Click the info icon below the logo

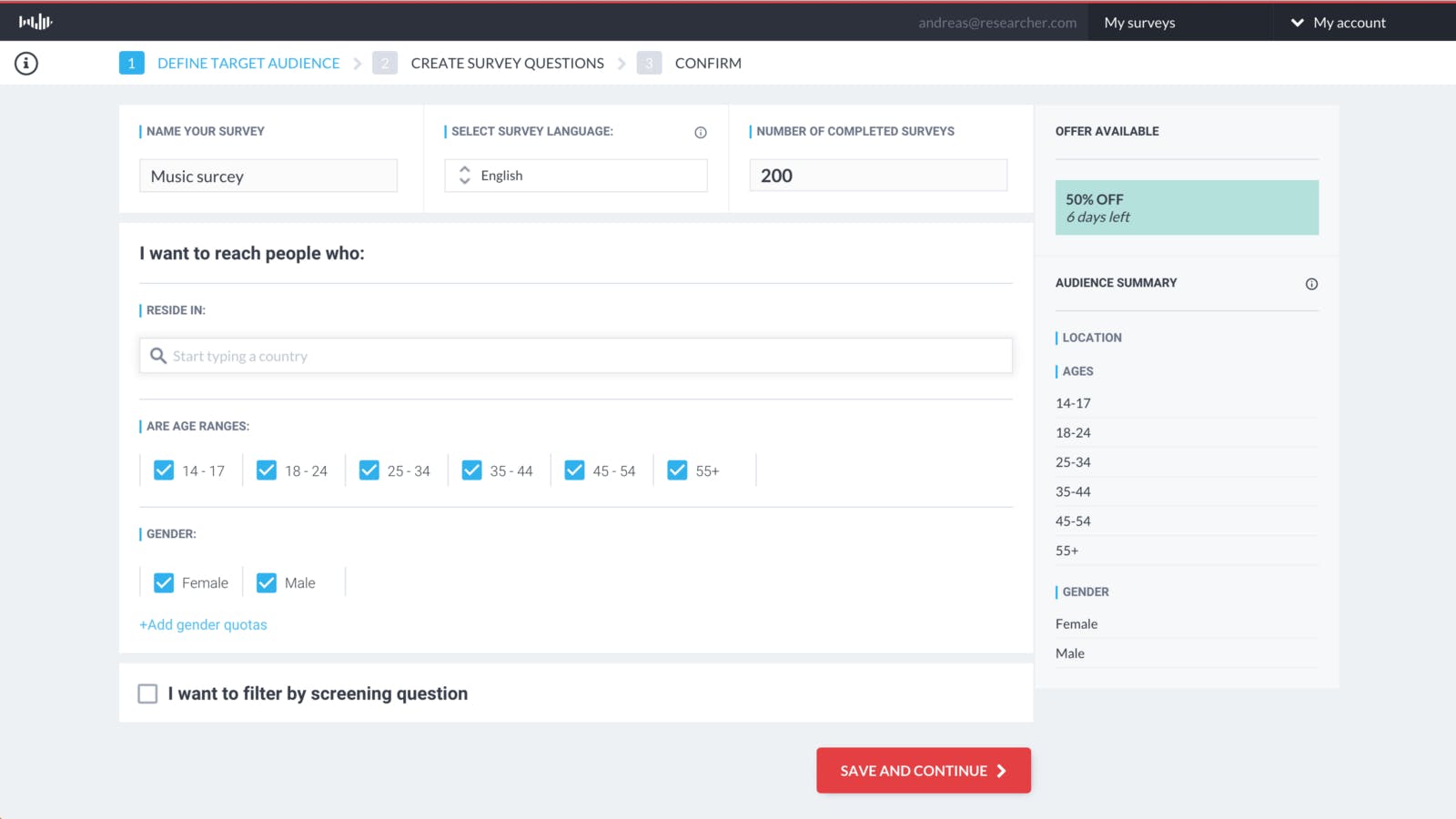click(26, 64)
